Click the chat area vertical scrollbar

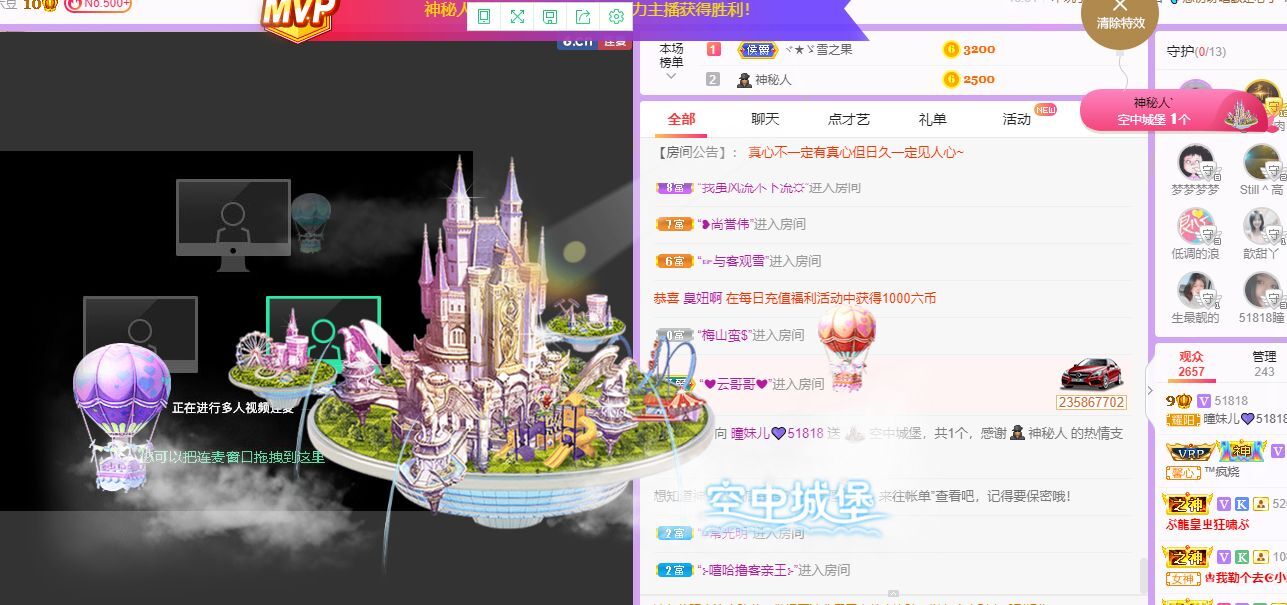click(1143, 576)
